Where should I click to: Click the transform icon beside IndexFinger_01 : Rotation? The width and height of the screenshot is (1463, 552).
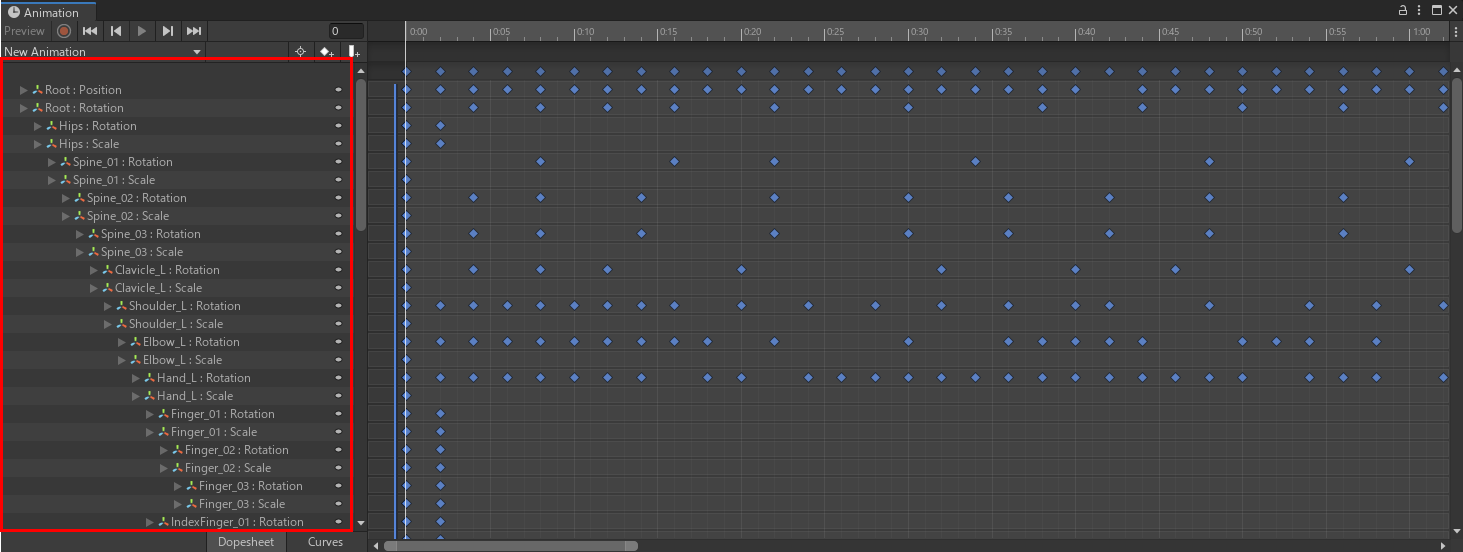click(x=164, y=522)
